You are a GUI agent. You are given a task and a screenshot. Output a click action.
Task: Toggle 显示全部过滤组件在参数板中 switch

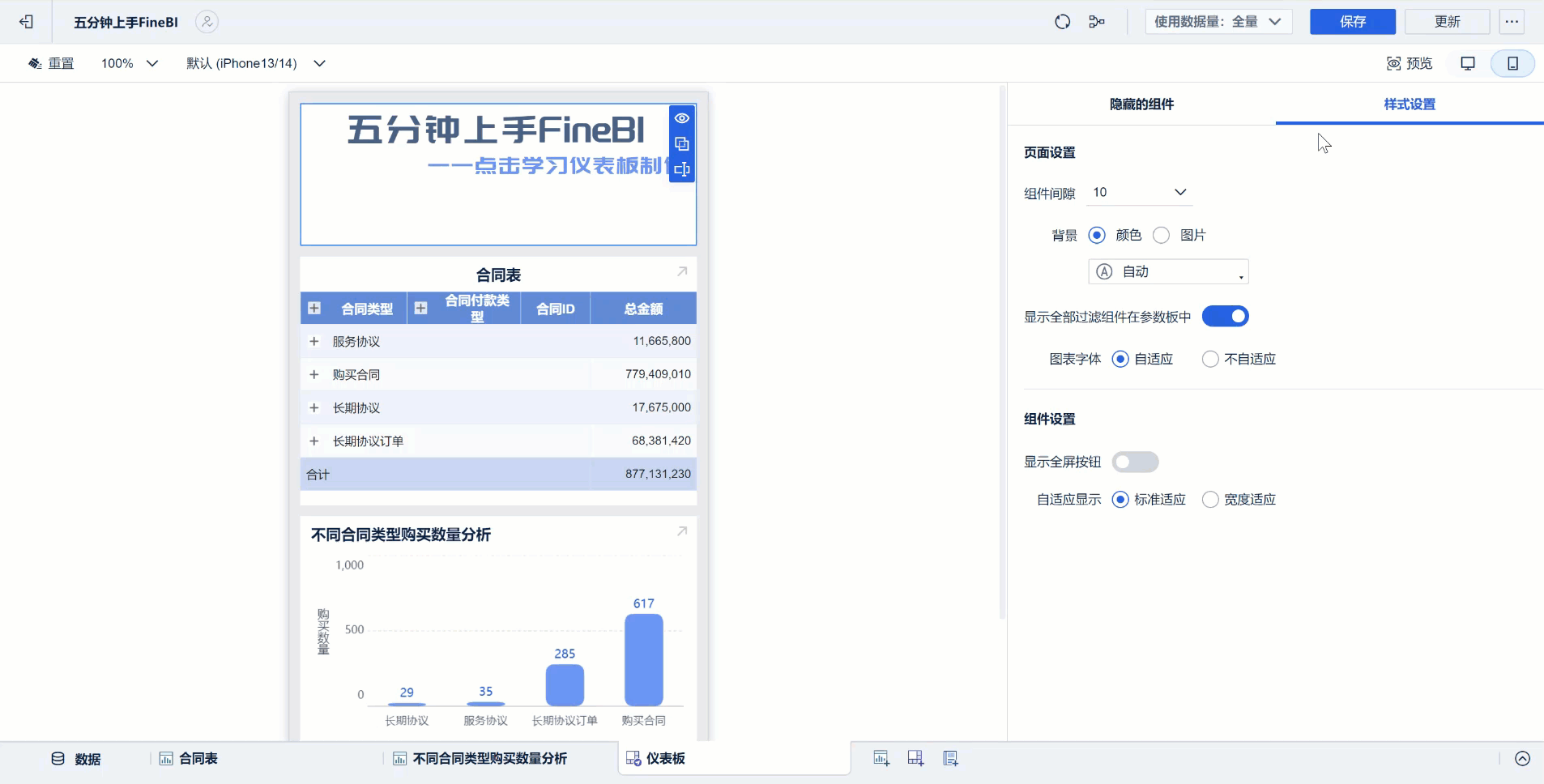[x=1225, y=317]
